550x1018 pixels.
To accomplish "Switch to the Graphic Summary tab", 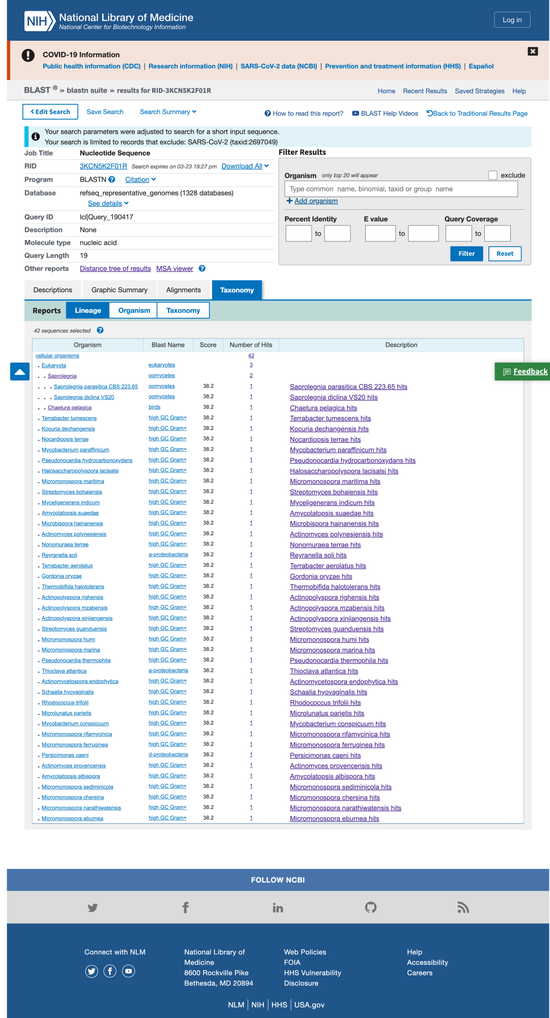I will (x=119, y=290).
